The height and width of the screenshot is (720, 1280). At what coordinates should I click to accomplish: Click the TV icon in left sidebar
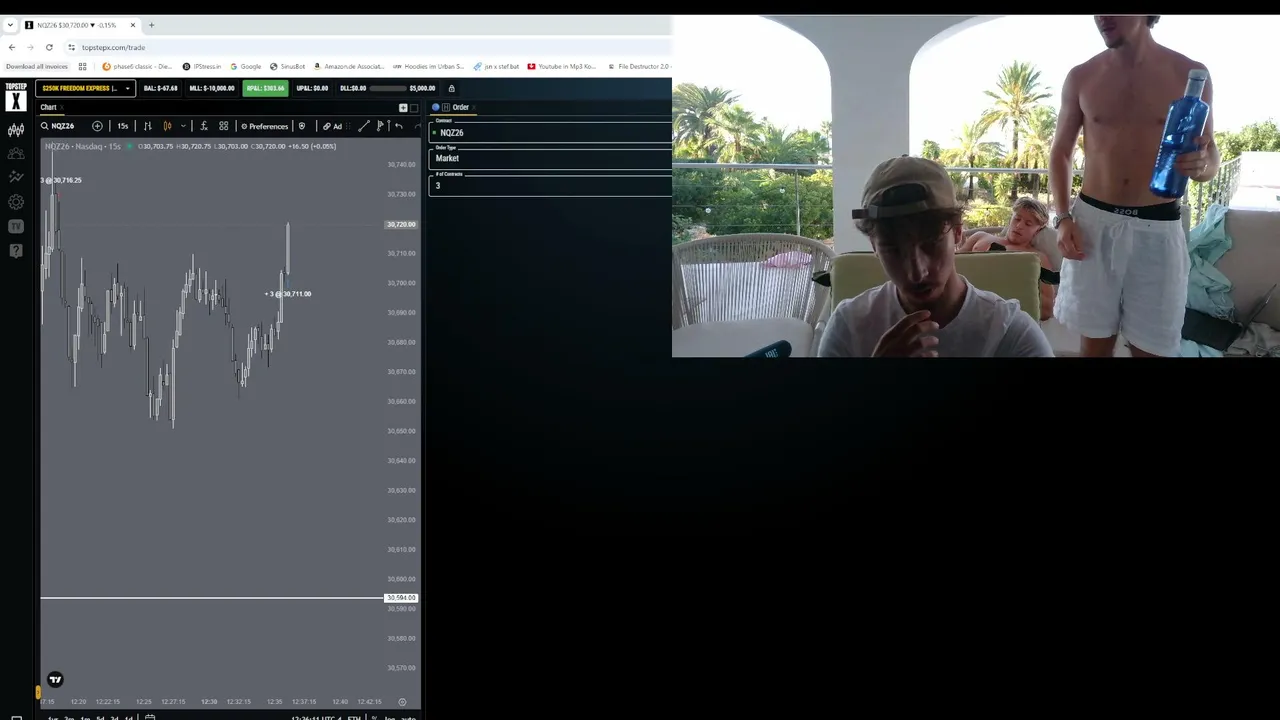(16, 226)
